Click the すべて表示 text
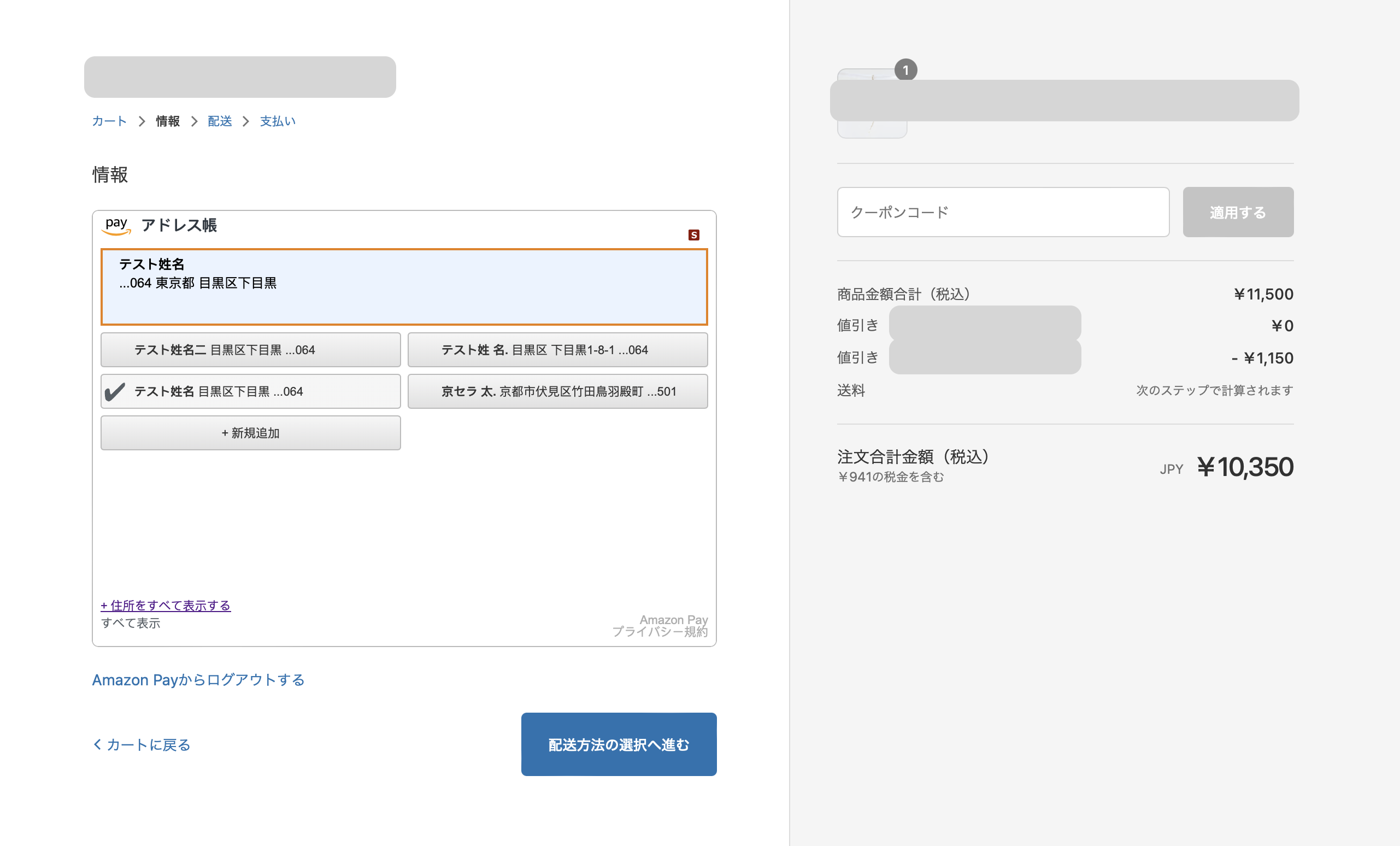This screenshot has height=846, width=1400. [x=131, y=623]
